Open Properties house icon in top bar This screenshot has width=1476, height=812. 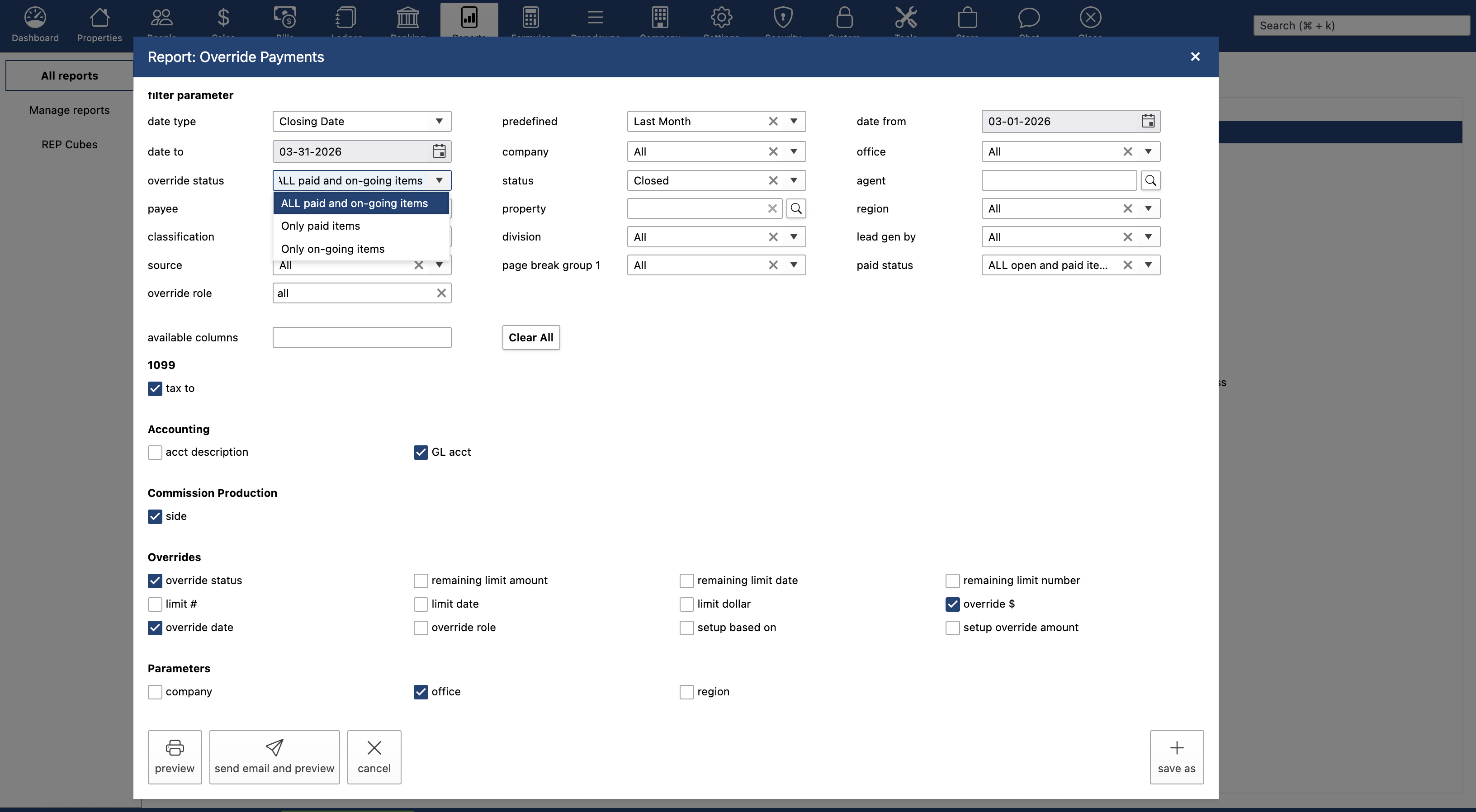coord(99,18)
